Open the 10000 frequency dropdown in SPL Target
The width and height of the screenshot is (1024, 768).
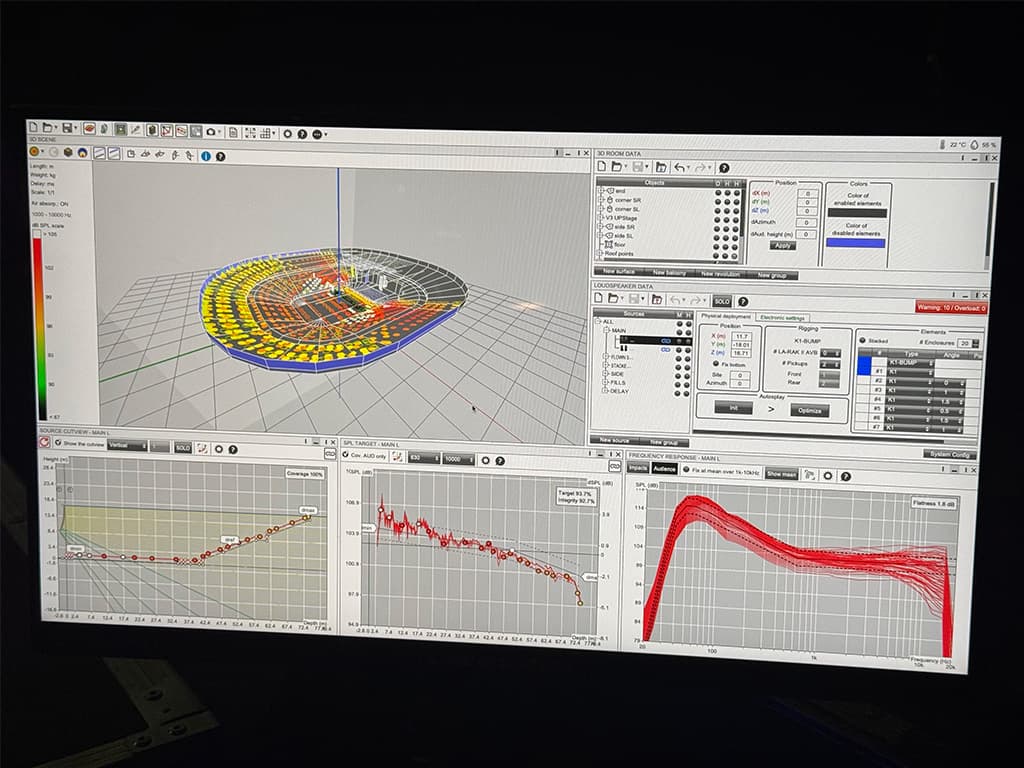click(459, 460)
